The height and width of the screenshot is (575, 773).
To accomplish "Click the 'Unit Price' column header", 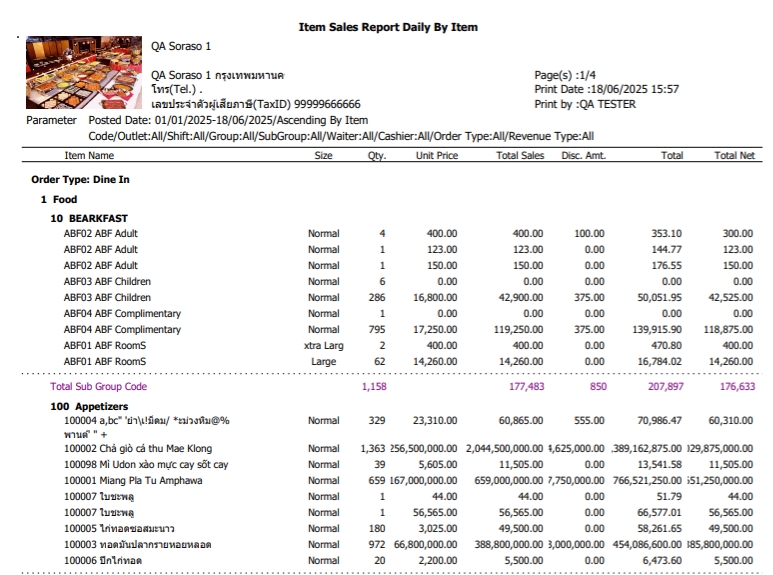I will [x=436, y=156].
